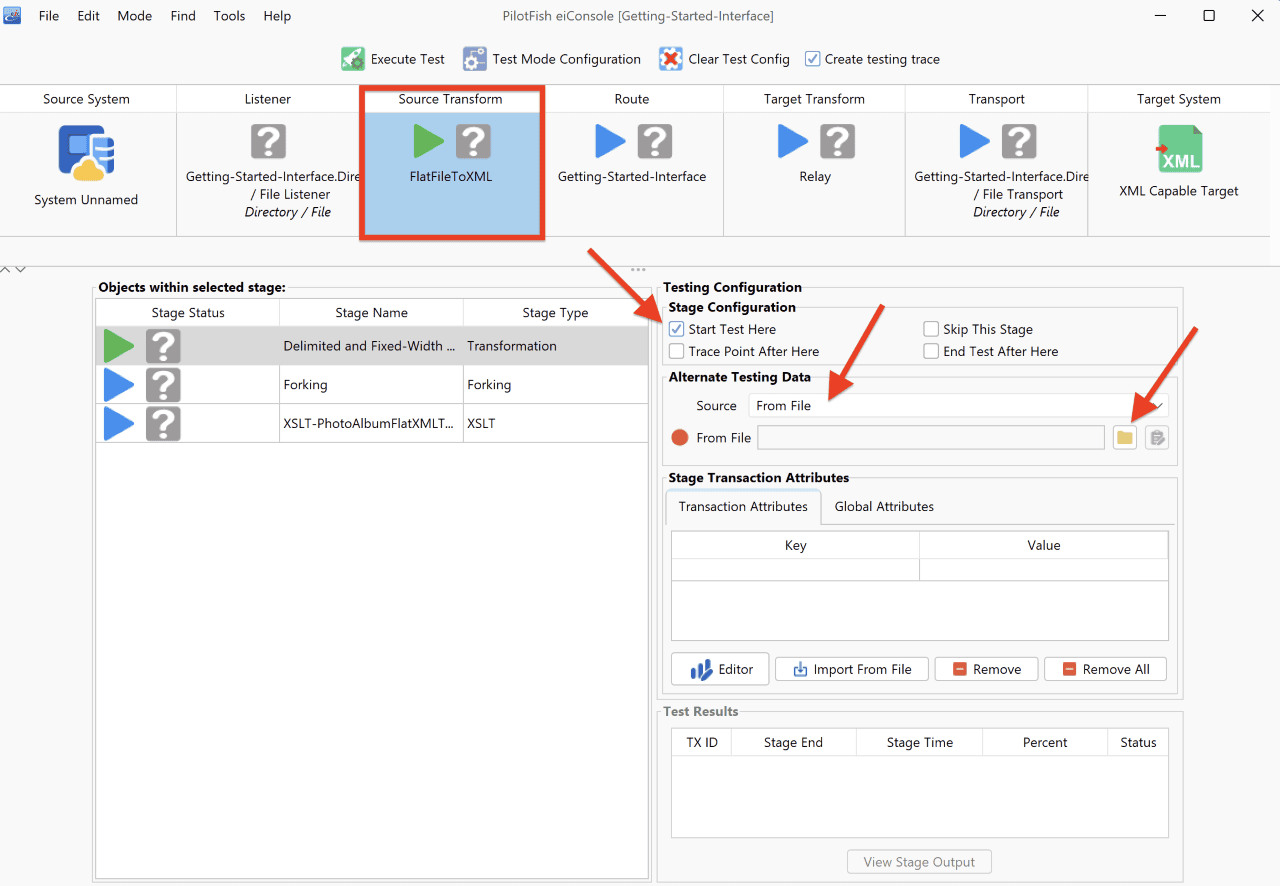Click the Stage Status column header
Viewport: 1280px width, 886px height.
[x=188, y=313]
